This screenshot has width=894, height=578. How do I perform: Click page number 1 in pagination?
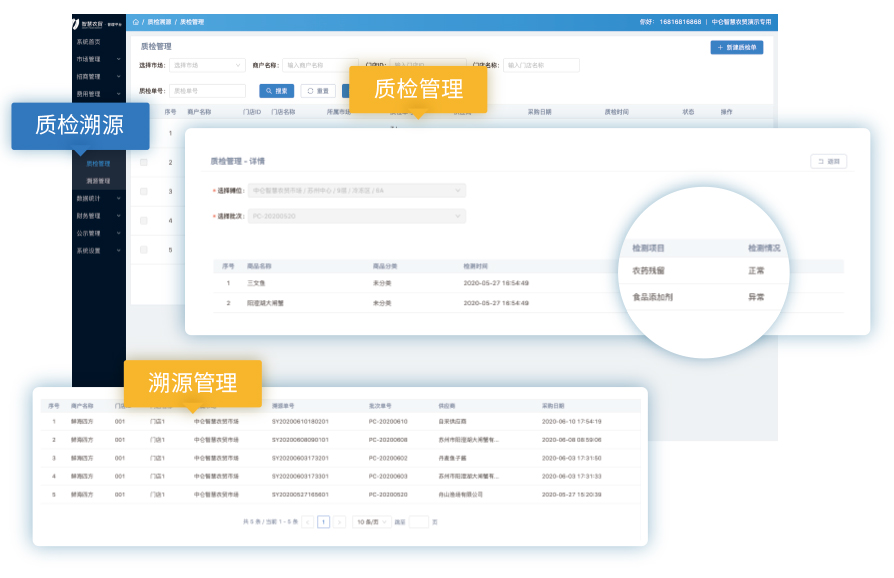[x=323, y=522]
